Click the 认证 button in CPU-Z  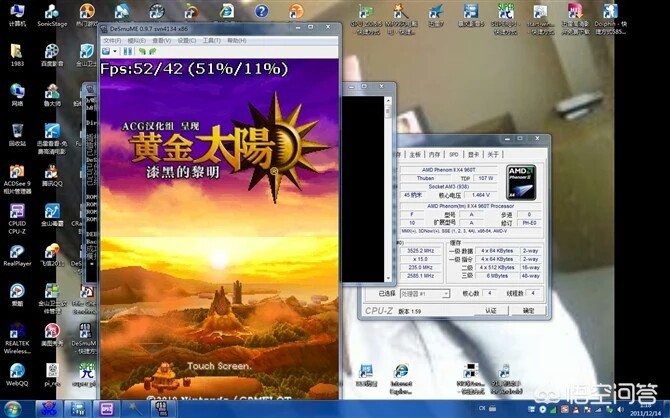tap(491, 311)
